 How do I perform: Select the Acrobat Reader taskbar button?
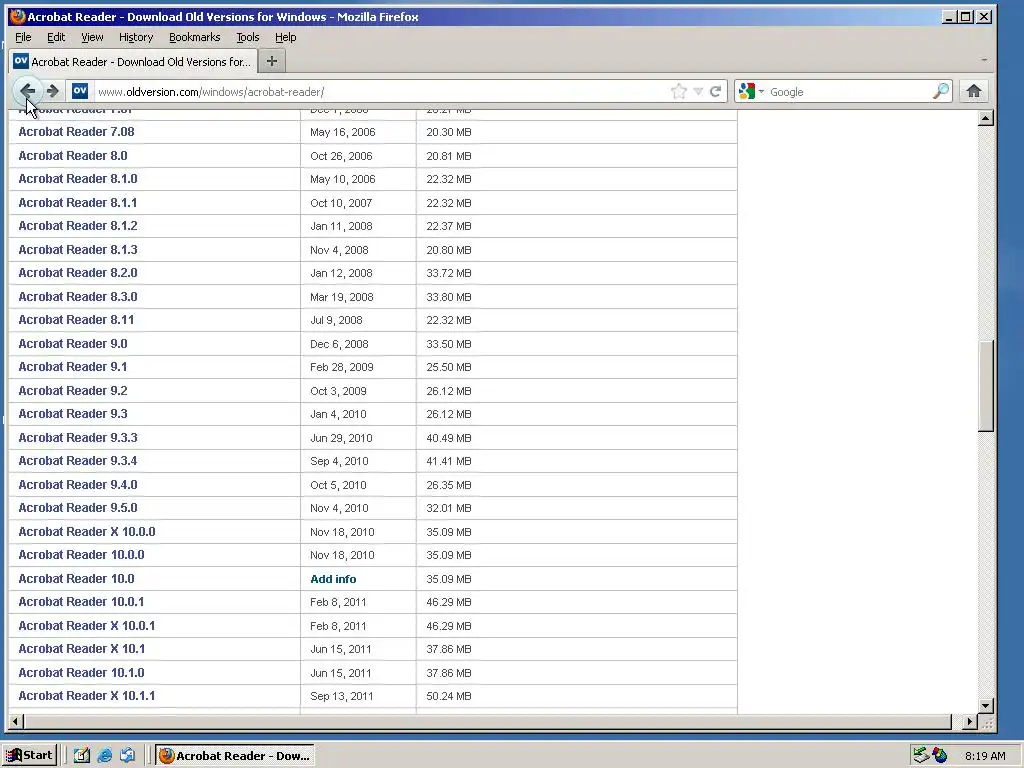(x=235, y=756)
